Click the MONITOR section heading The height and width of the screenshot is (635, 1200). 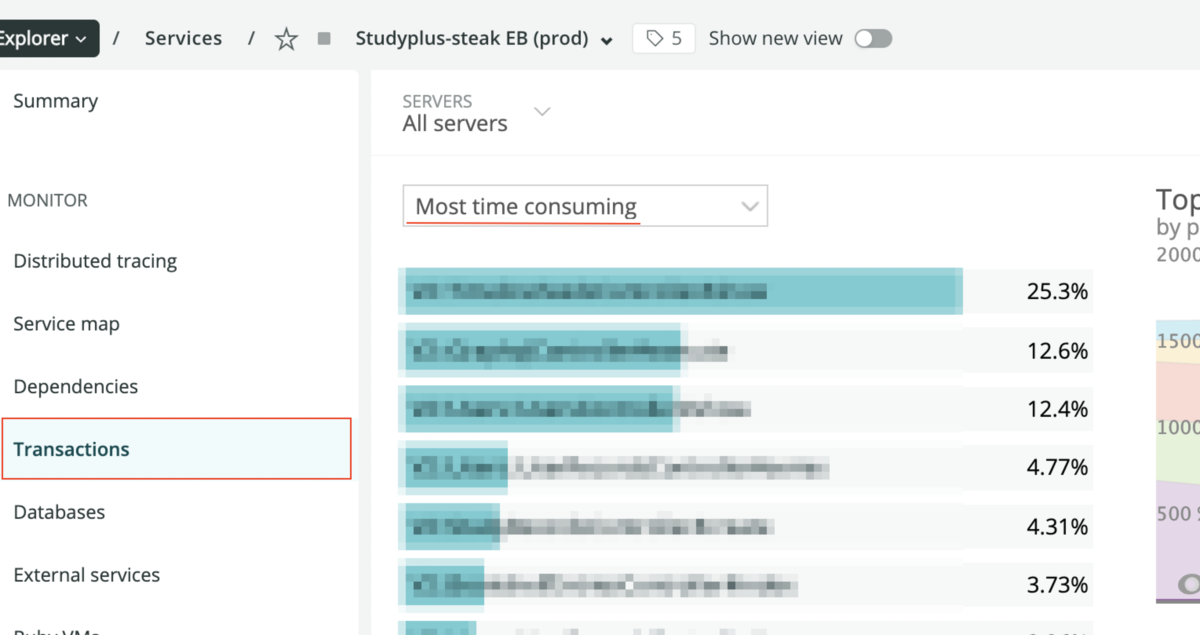(48, 200)
